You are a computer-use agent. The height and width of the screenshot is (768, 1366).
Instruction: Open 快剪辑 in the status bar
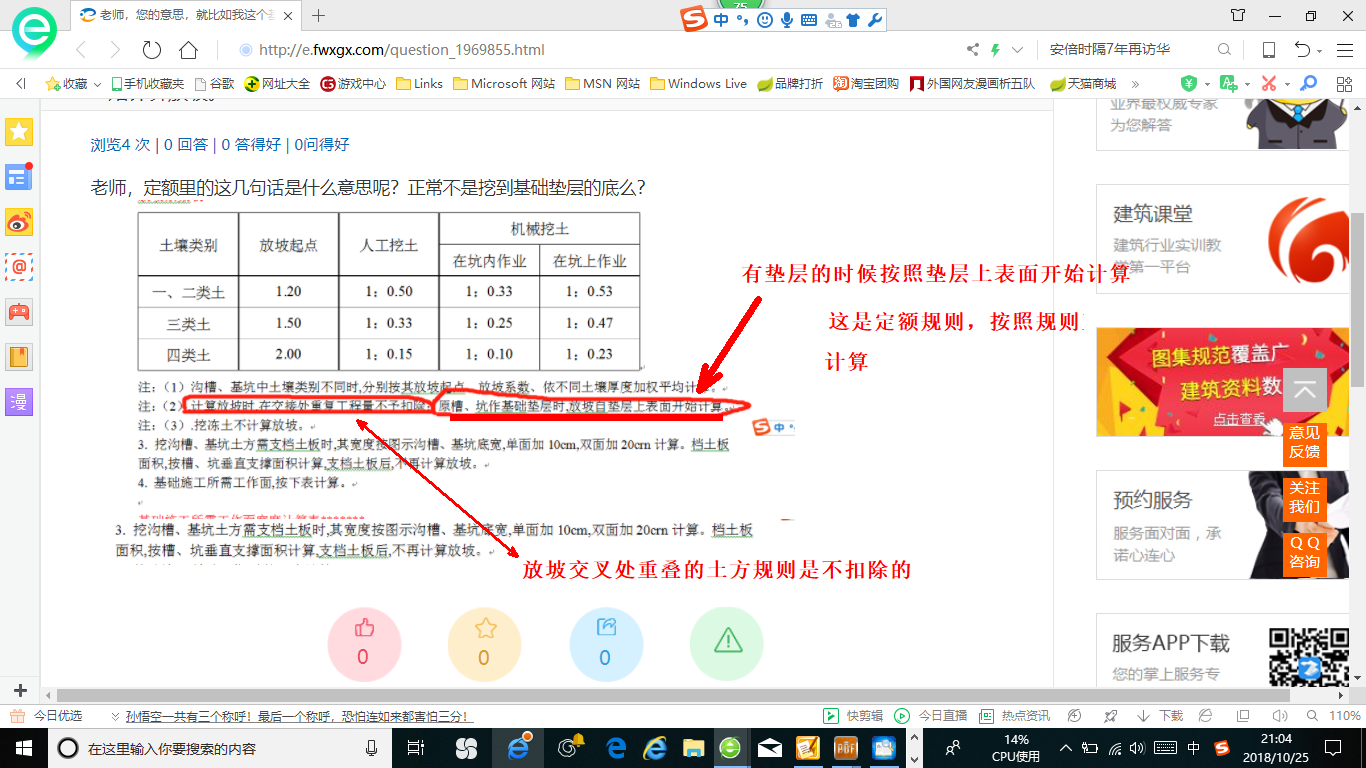coord(853,716)
